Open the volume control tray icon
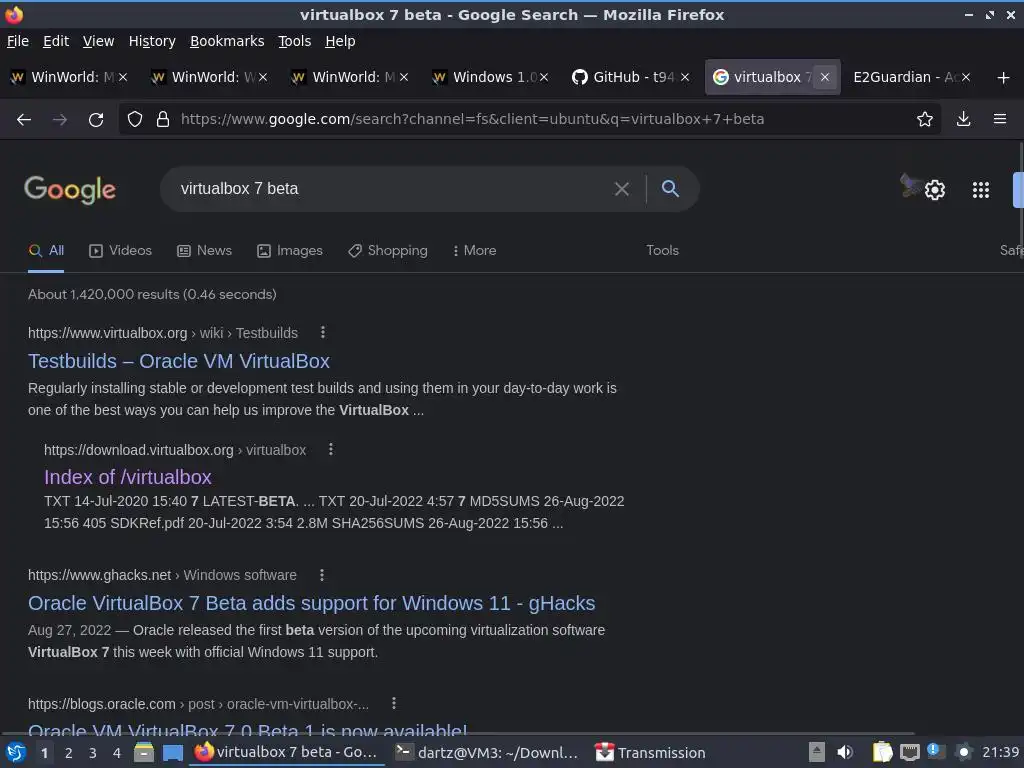This screenshot has height=768, width=1024. point(845,752)
